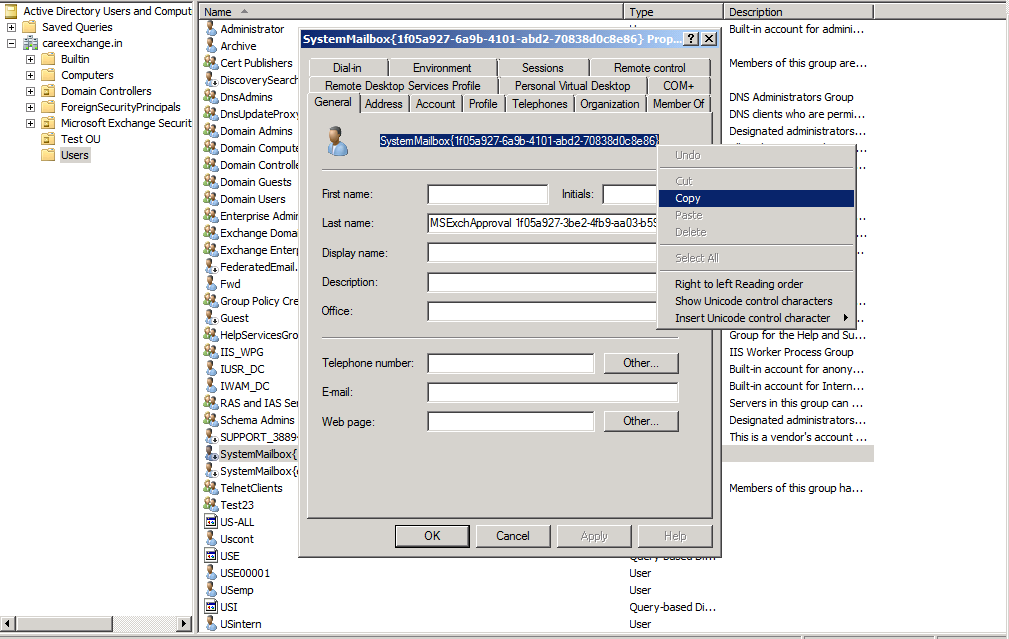Open the Remote Desktop Services Profile tab
Screen dimensions: 1009x639
(403, 86)
